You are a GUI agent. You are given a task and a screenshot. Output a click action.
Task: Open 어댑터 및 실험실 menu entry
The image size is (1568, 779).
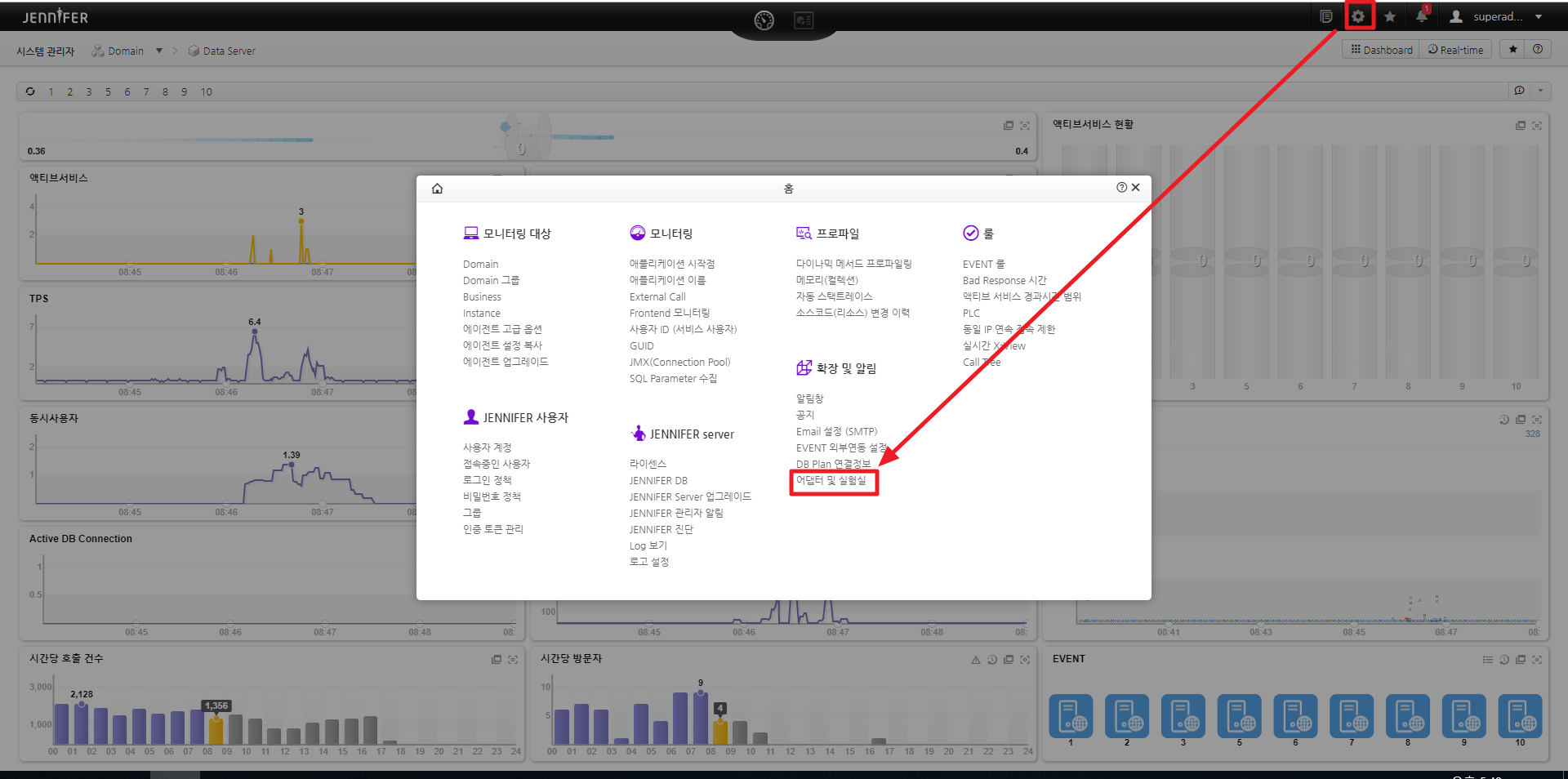click(x=831, y=481)
